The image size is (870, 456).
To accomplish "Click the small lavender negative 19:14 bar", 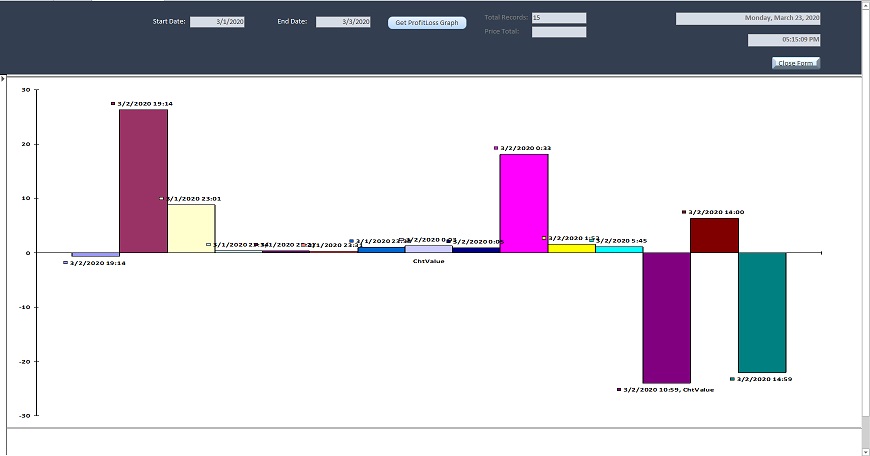I will pos(95,255).
